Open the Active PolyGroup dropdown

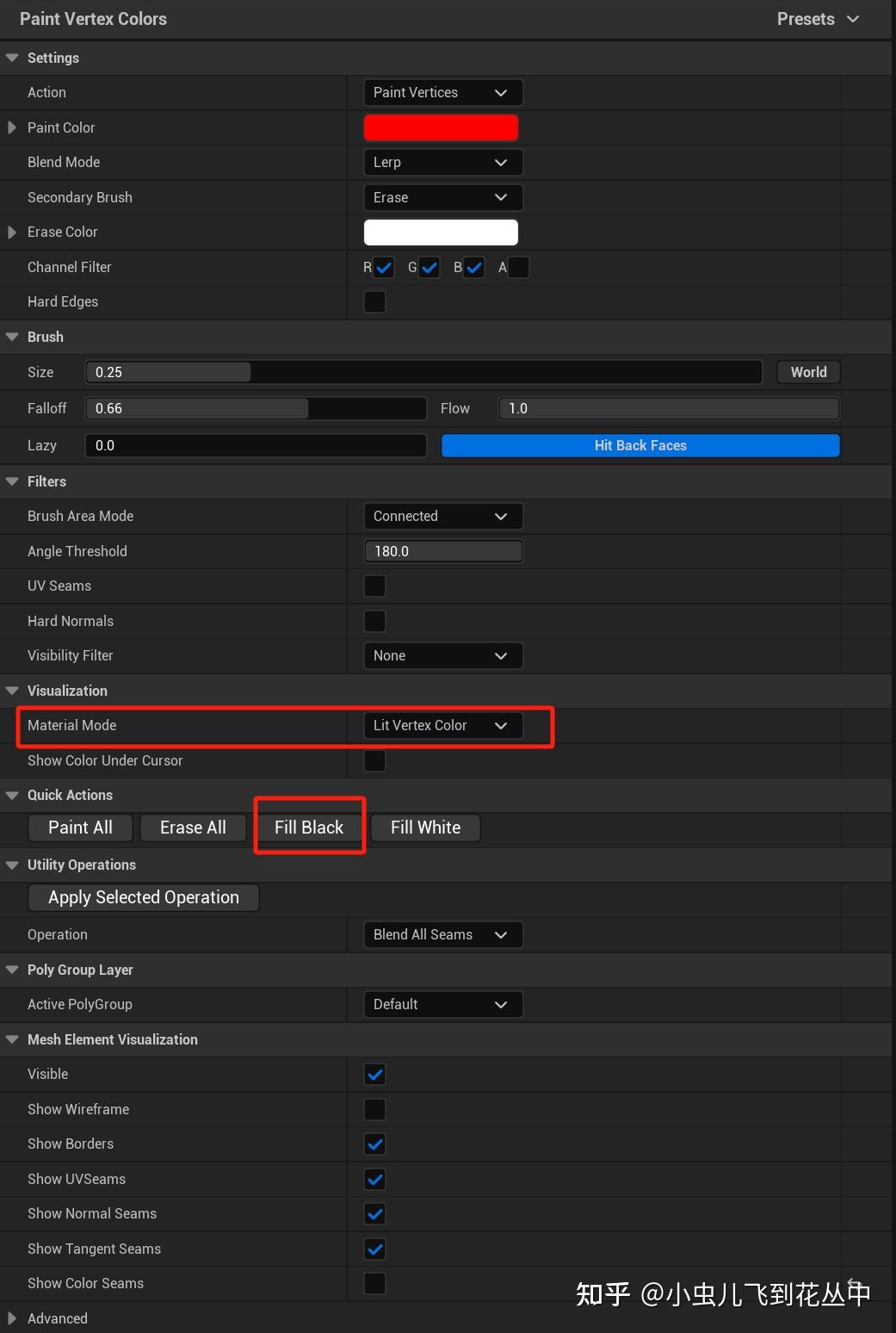click(x=442, y=1004)
